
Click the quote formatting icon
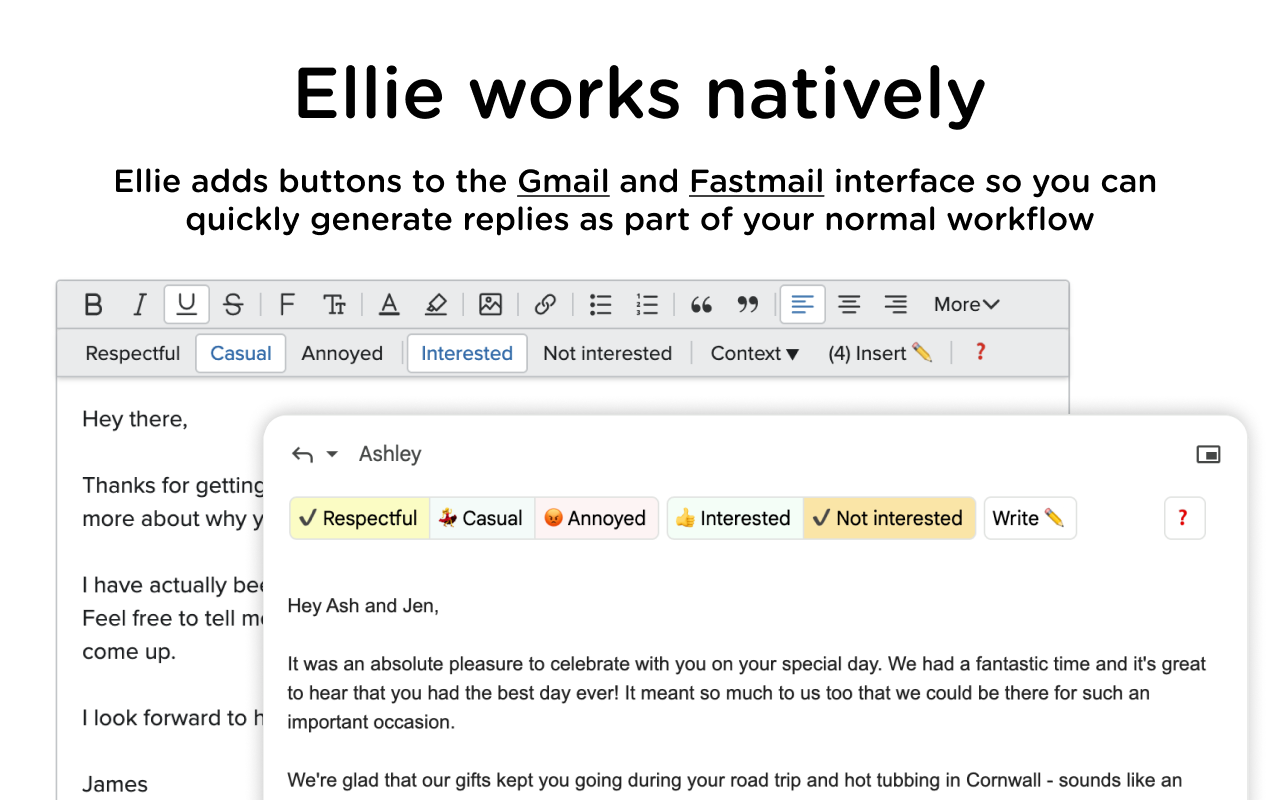tap(701, 304)
